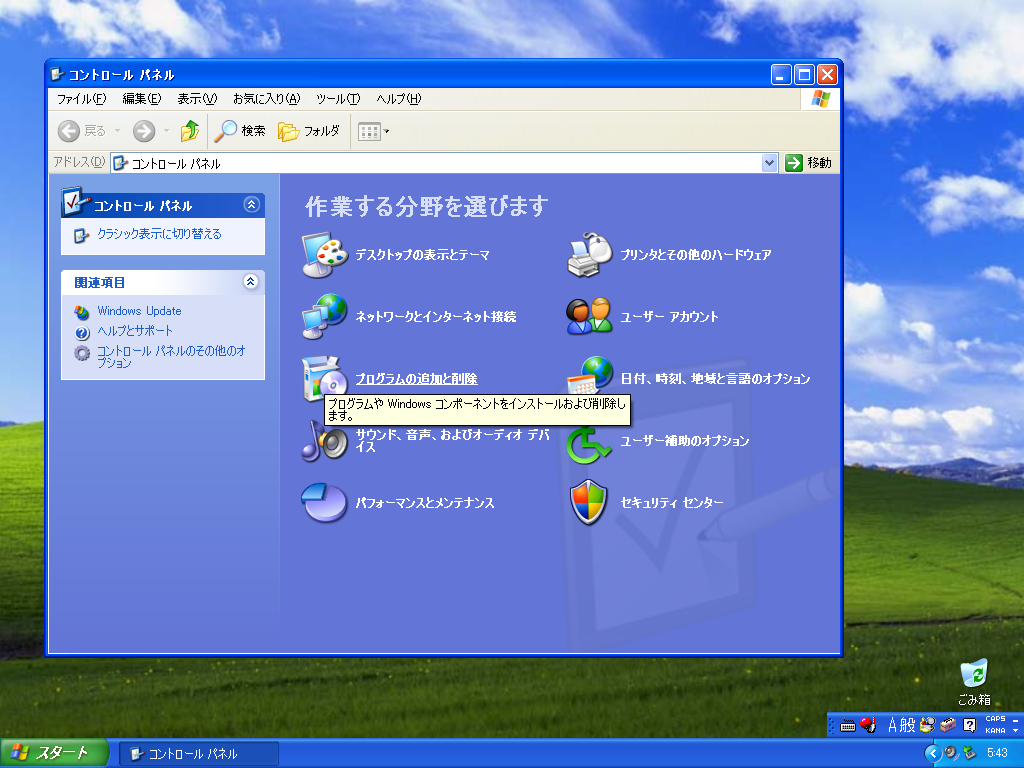This screenshot has height=768, width=1024.
Task: Click the safely remove hardware tray icon
Action: point(969,753)
